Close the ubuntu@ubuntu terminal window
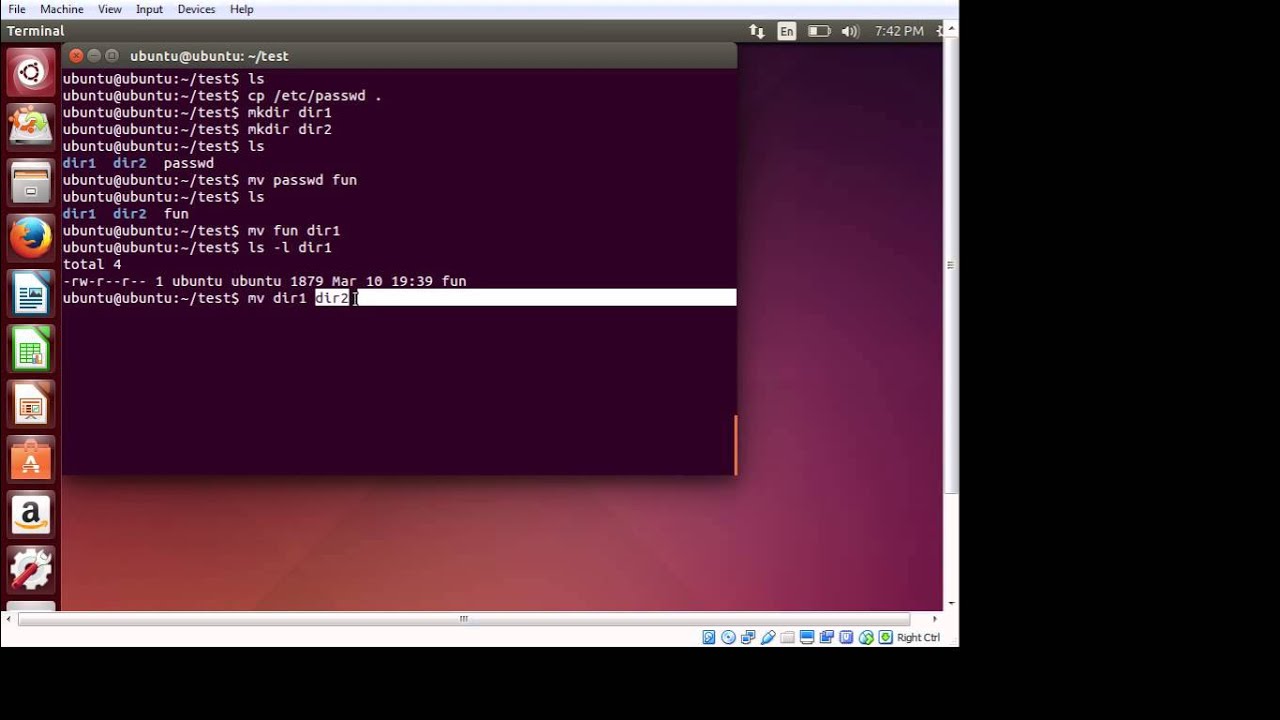Image resolution: width=1280 pixels, height=720 pixels. [x=76, y=56]
